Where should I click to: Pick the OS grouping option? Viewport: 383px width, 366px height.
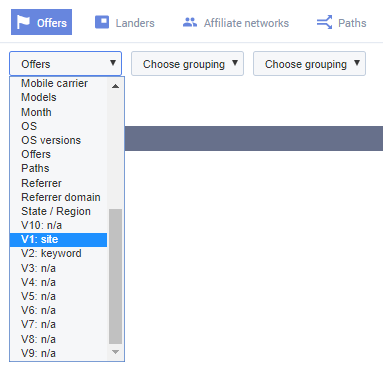point(58,126)
